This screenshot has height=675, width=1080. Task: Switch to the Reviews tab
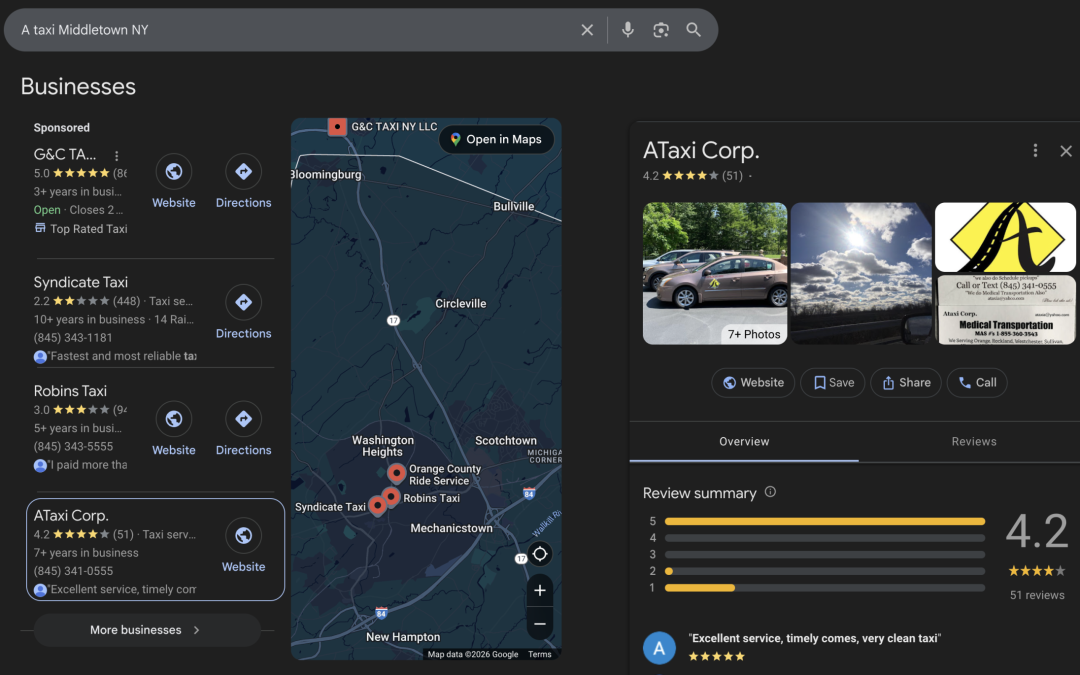click(973, 441)
